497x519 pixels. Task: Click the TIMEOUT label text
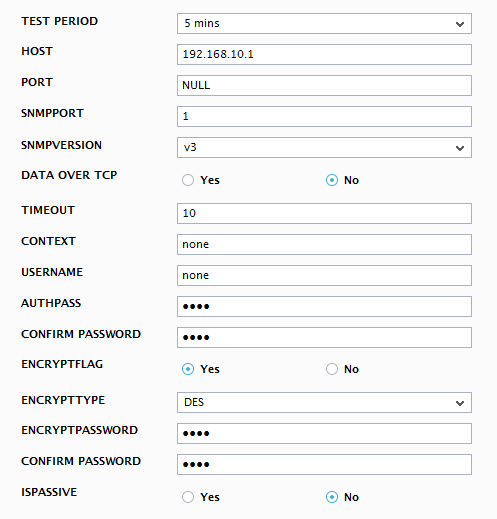point(48,210)
